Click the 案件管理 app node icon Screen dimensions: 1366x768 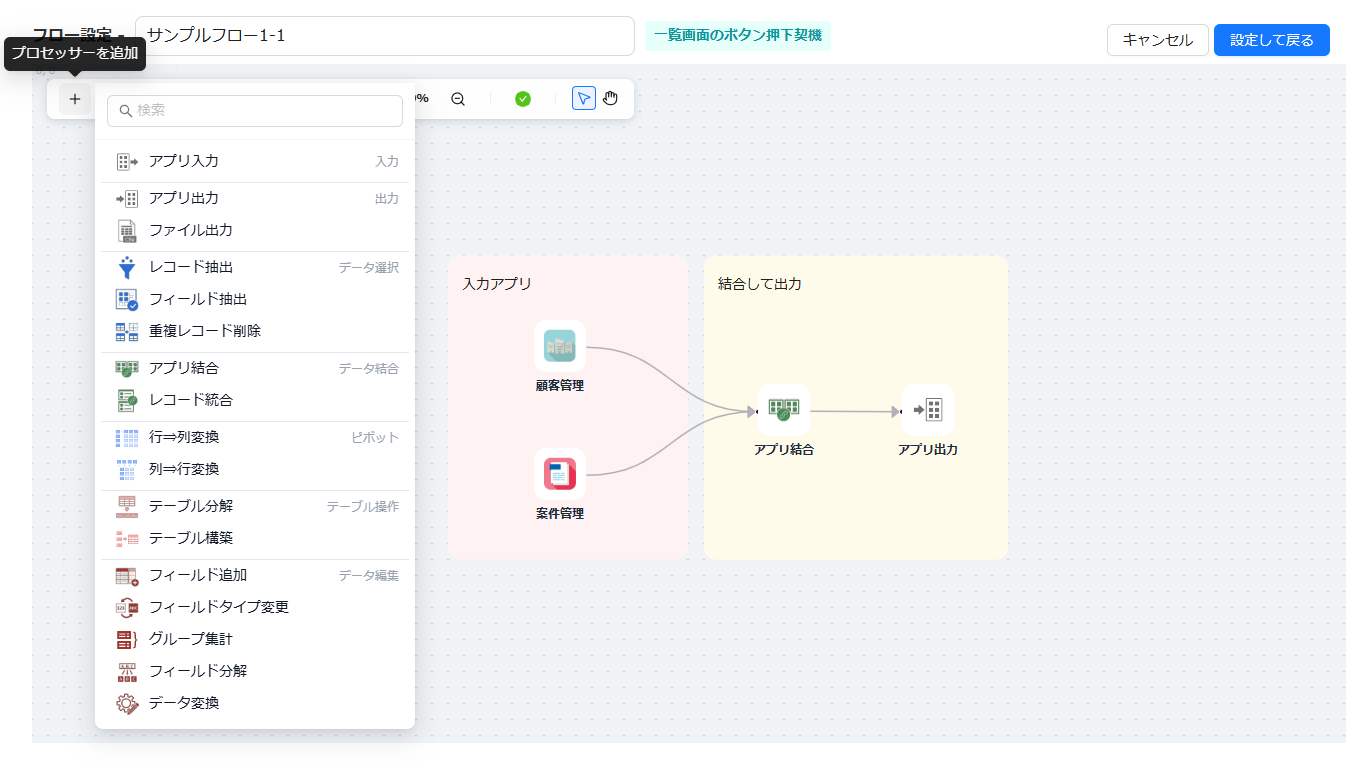[560, 474]
